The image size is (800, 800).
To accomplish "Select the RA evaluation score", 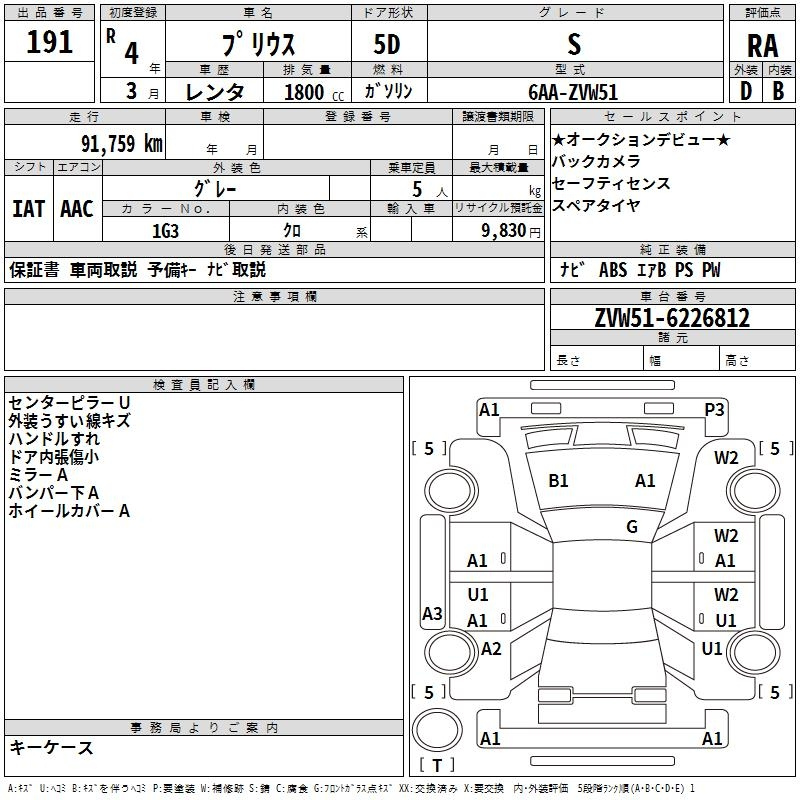I will 762,46.
